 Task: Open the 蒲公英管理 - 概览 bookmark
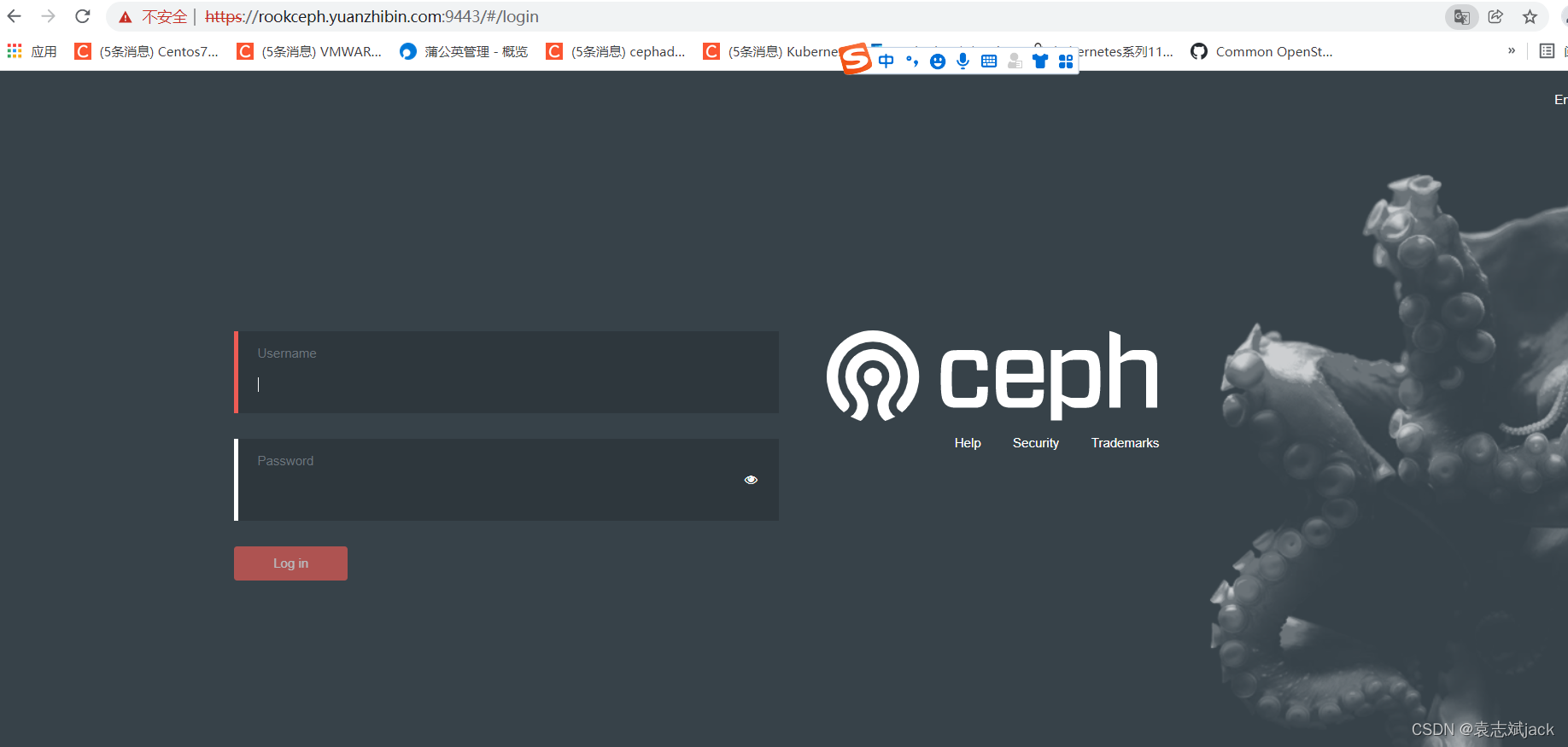point(464,51)
